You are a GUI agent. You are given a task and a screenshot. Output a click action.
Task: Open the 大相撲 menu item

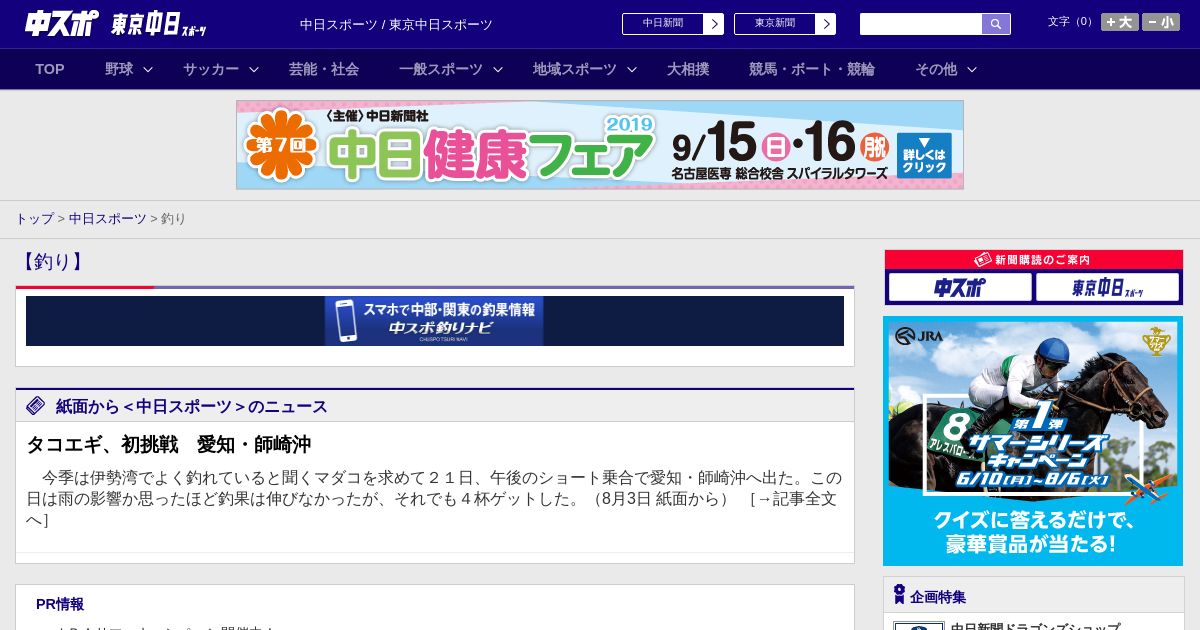[x=688, y=69]
